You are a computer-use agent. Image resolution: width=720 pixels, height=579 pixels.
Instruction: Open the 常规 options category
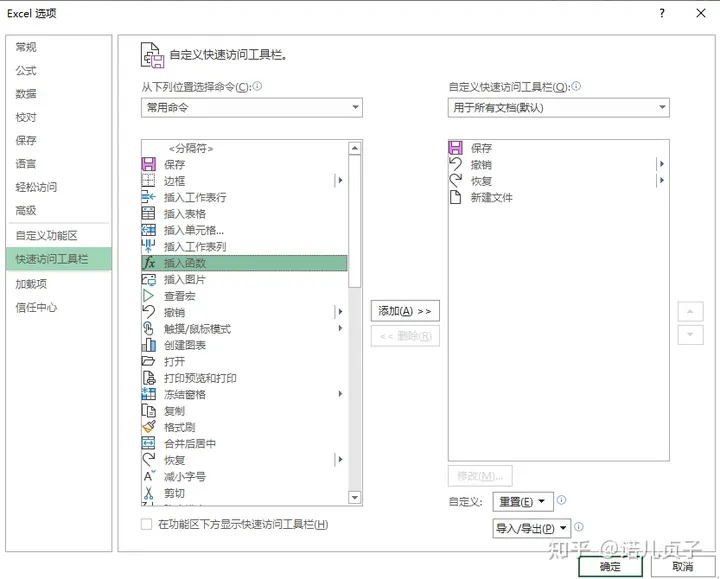click(59, 47)
